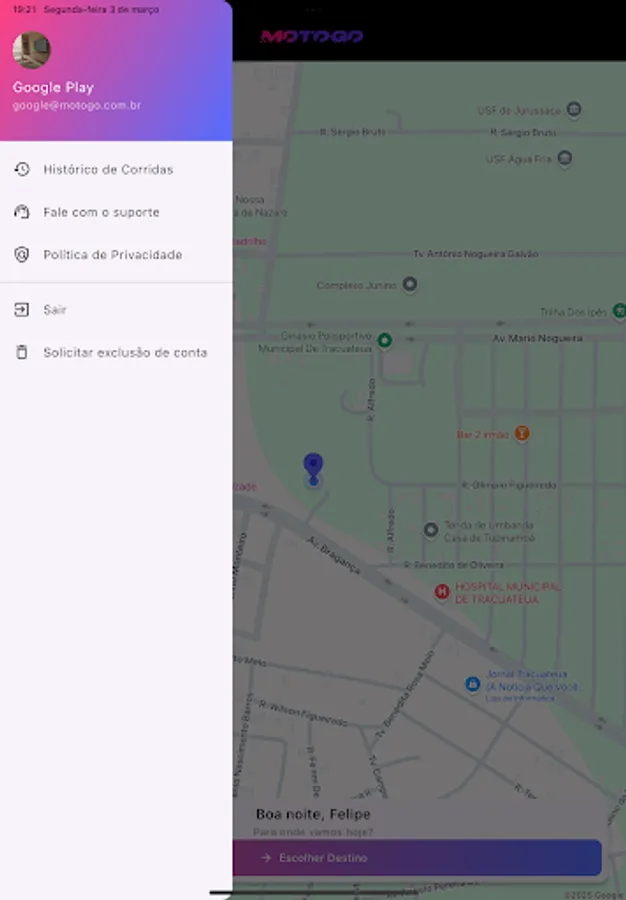Viewport: 626px width, 900px height.
Task: Select Hospital Municipal de Tracuateua marker
Action: click(442, 592)
